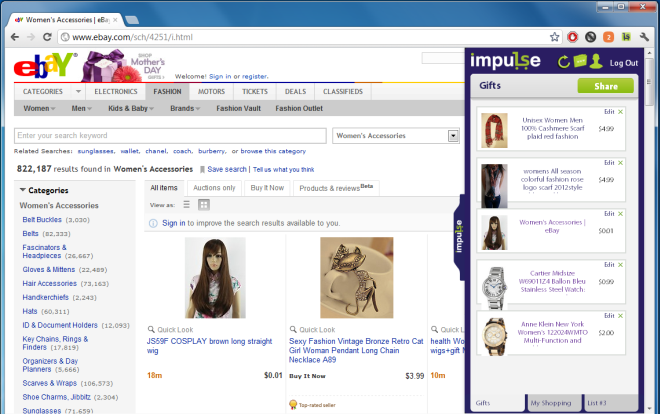660x414 pixels.
Task: Select the Buy It Now tab
Action: pyautogui.click(x=267, y=188)
